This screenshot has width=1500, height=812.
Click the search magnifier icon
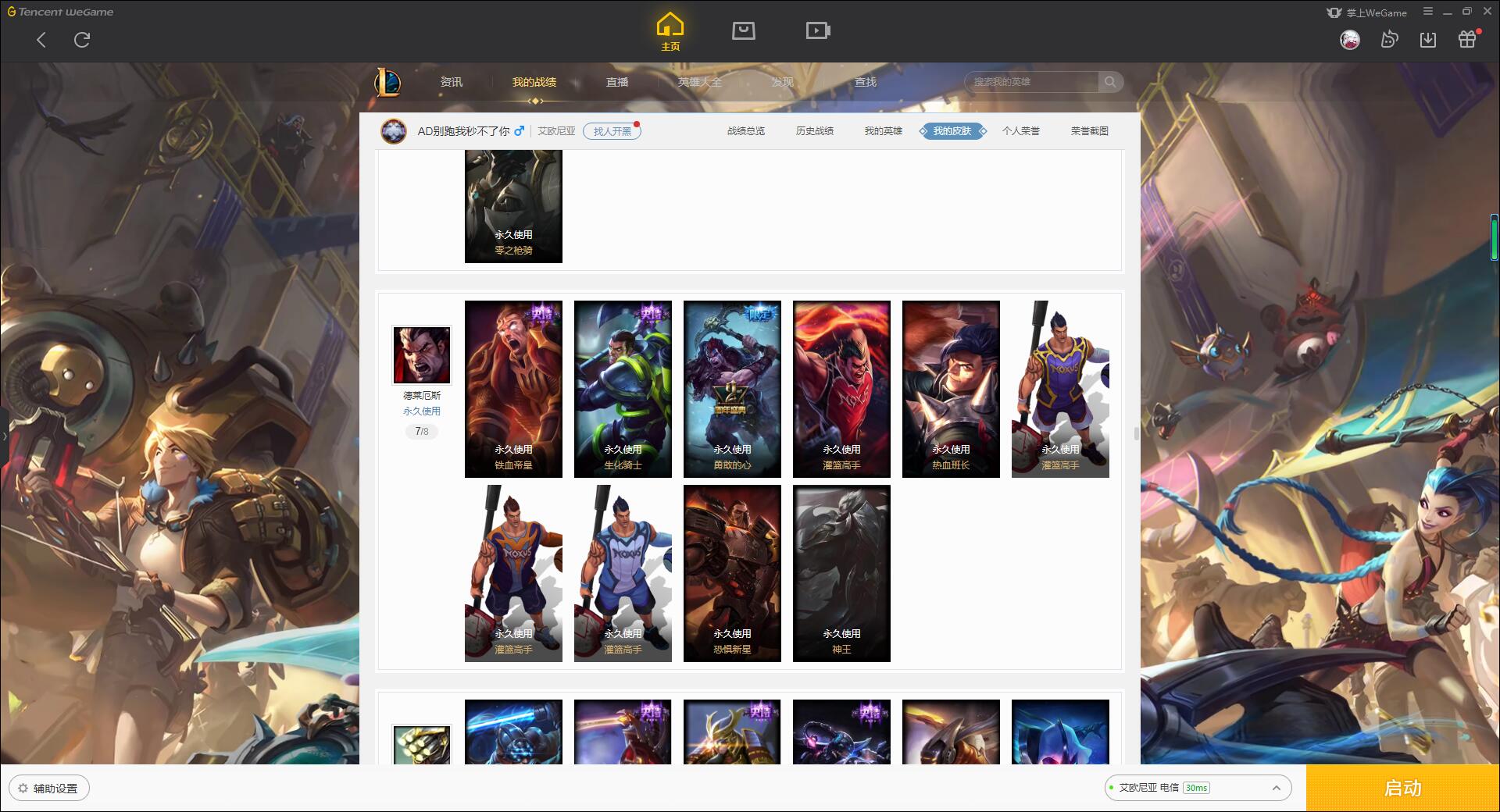click(x=1110, y=82)
